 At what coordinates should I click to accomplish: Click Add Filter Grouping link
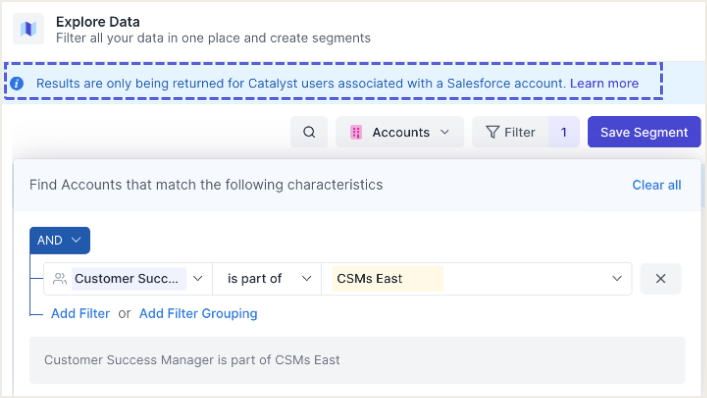point(198,313)
